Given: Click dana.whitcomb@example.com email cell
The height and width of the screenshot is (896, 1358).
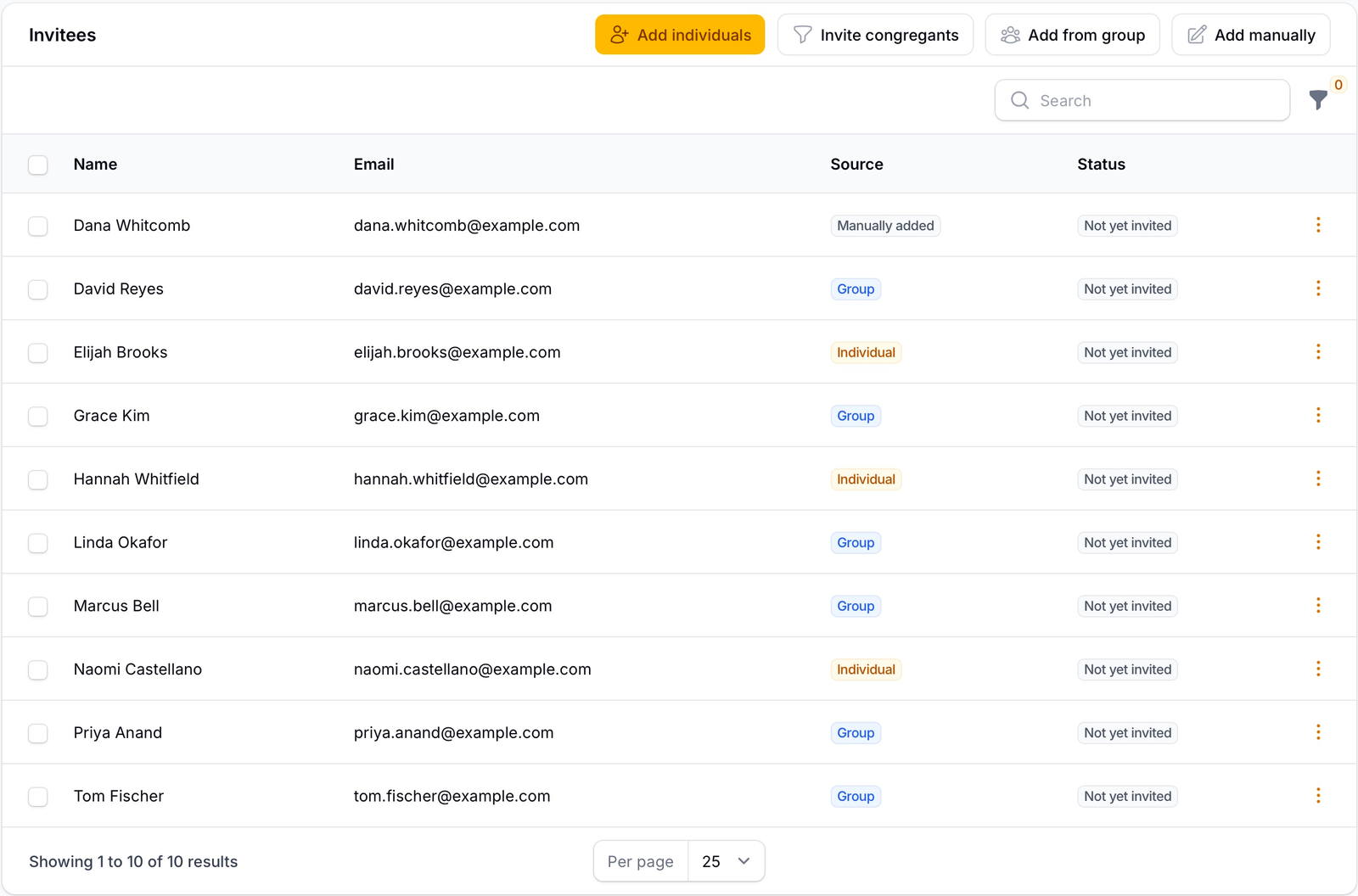Looking at the screenshot, I should click(467, 226).
